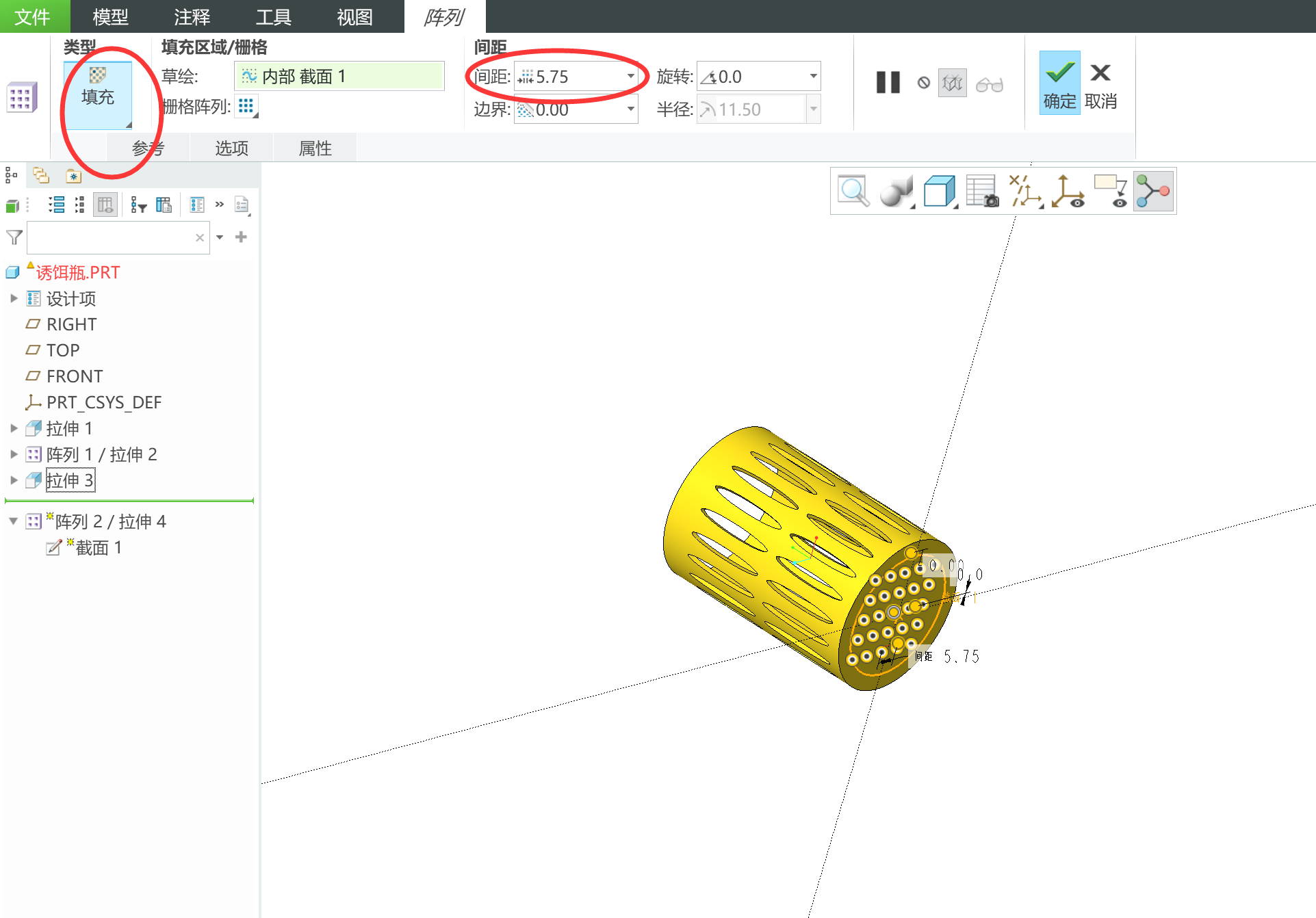Image resolution: width=1316 pixels, height=918 pixels.
Task: Collapse the 阵列 2 / 拉伸 4 node
Action: [14, 521]
